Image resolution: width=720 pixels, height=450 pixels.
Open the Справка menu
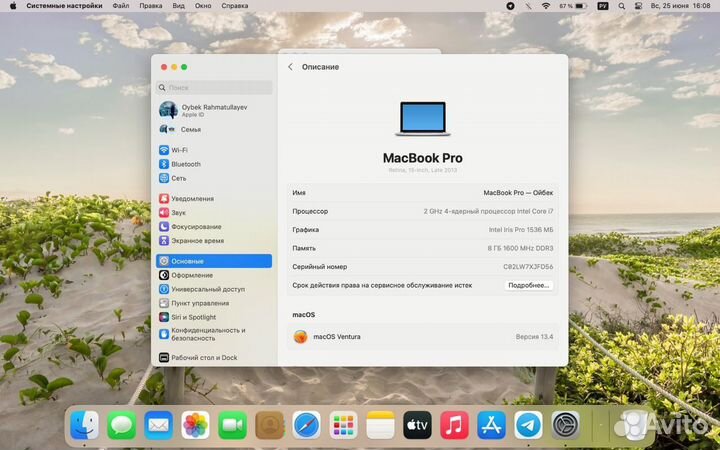(235, 6)
